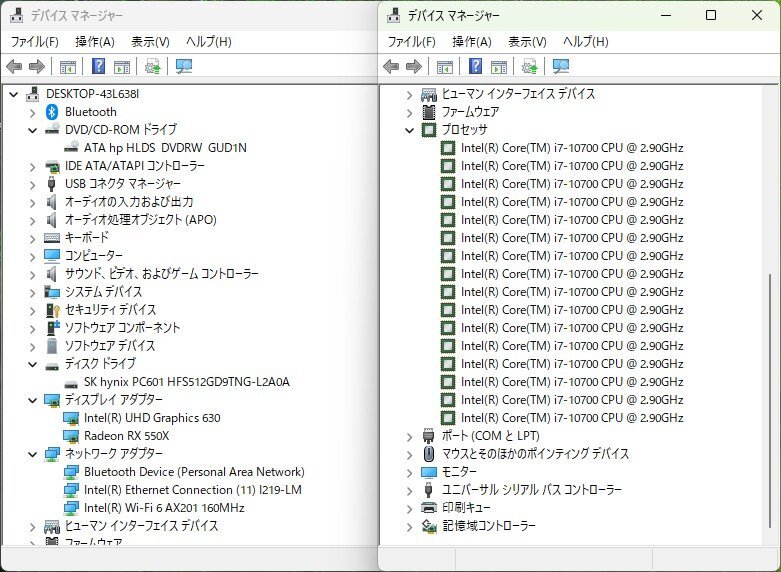Select Intel(R) Ethernet Connection (11) I219-LM
The image size is (781, 572).
click(193, 490)
